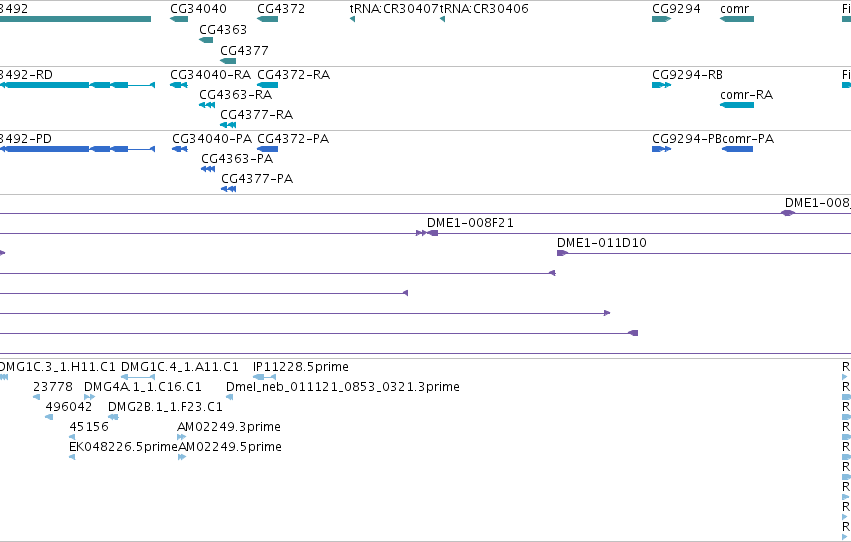Click the EK048226.5prime arrow glyph
This screenshot has height=542, width=851.
pos(72,457)
